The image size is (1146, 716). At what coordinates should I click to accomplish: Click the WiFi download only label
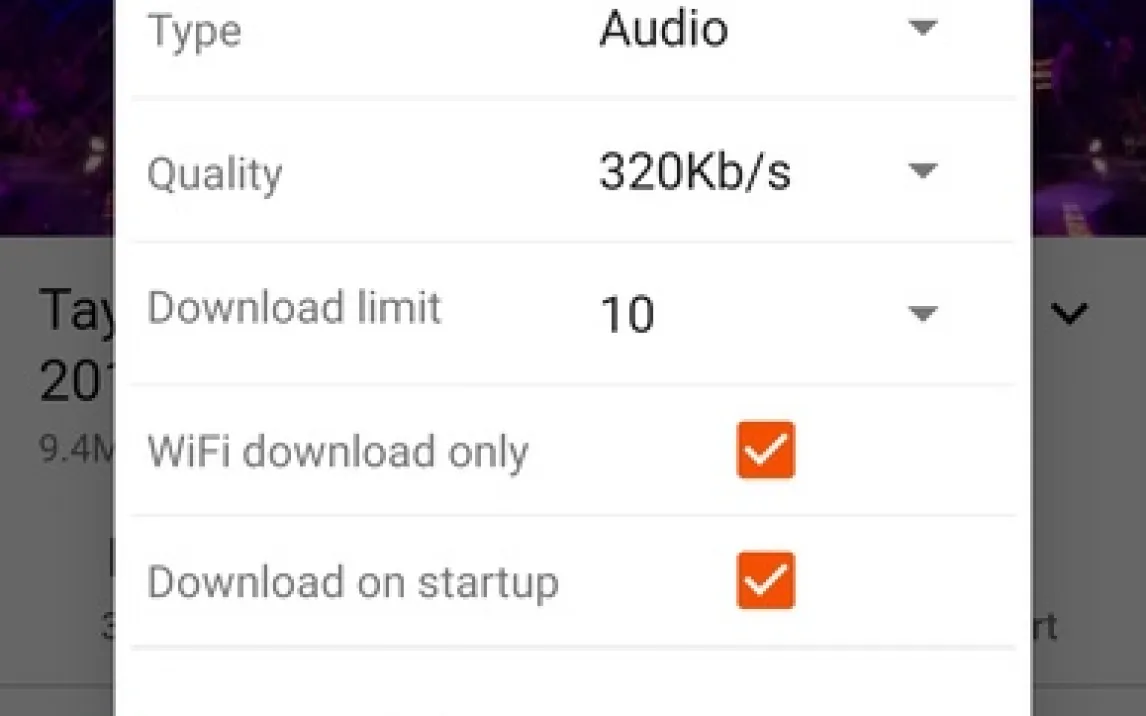(x=337, y=452)
